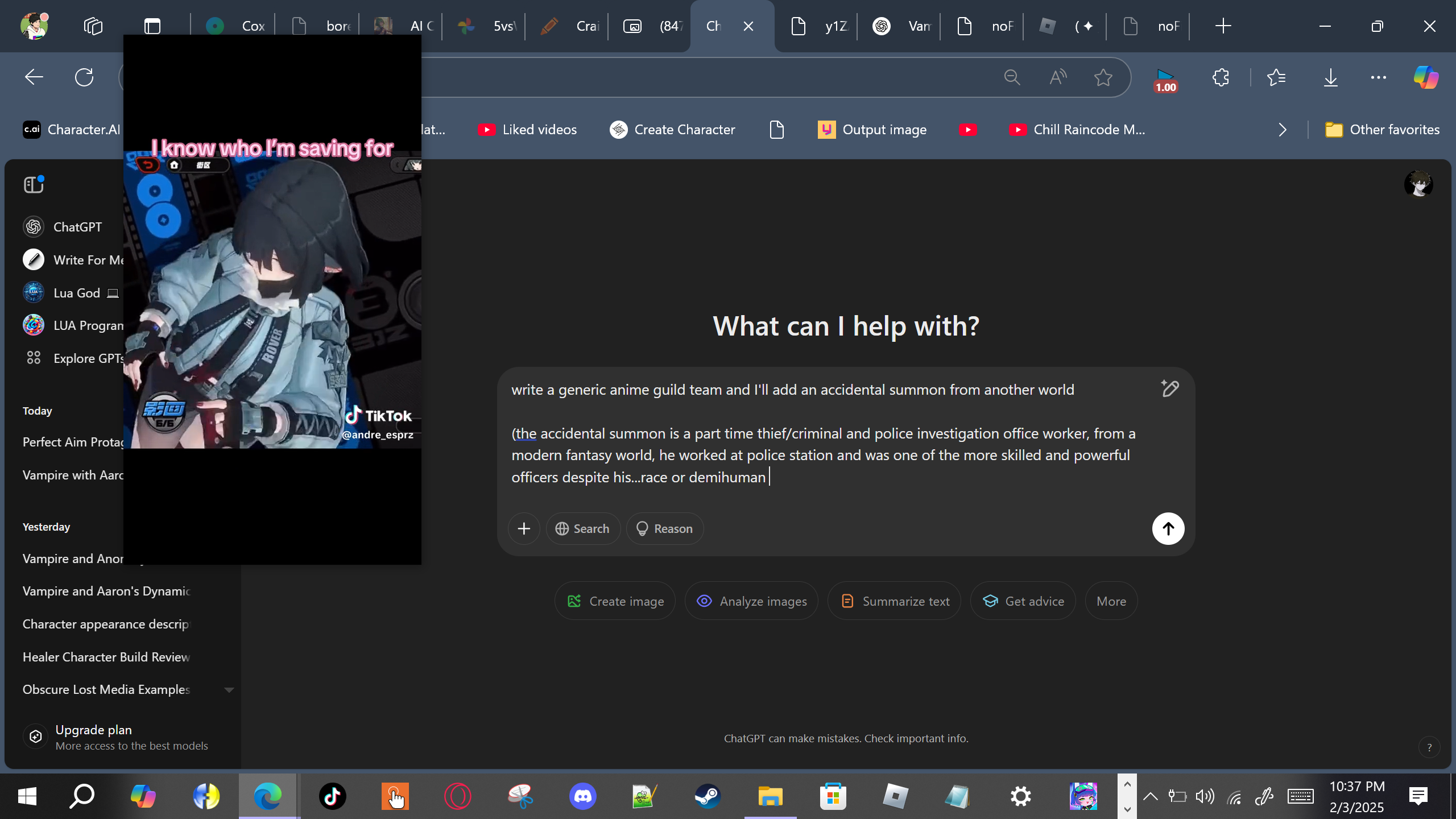Open Healer Character Build Review chat
Screen dimensions: 1456x819
pyautogui.click(x=106, y=657)
